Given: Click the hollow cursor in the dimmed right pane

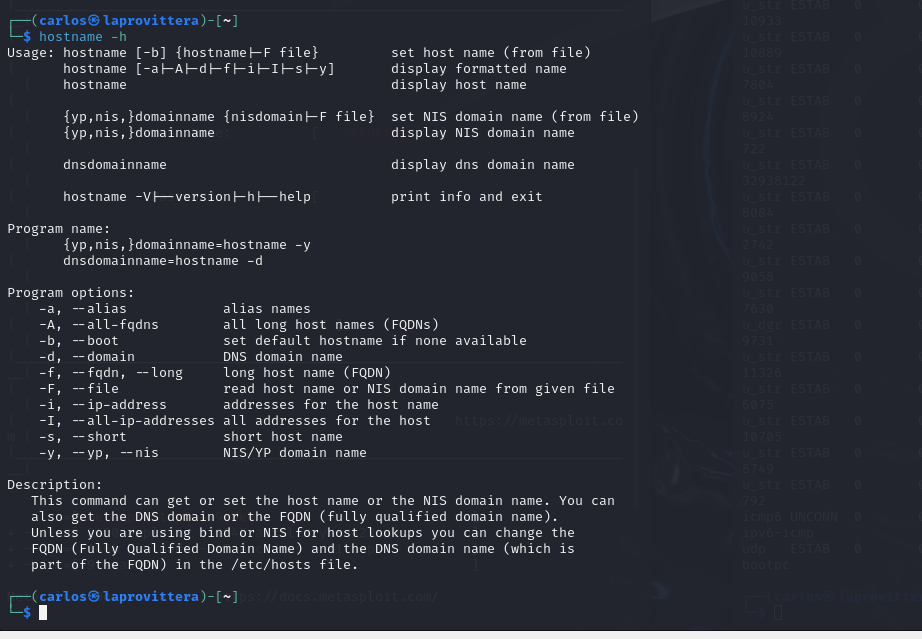Looking at the screenshot, I should coord(778,613).
